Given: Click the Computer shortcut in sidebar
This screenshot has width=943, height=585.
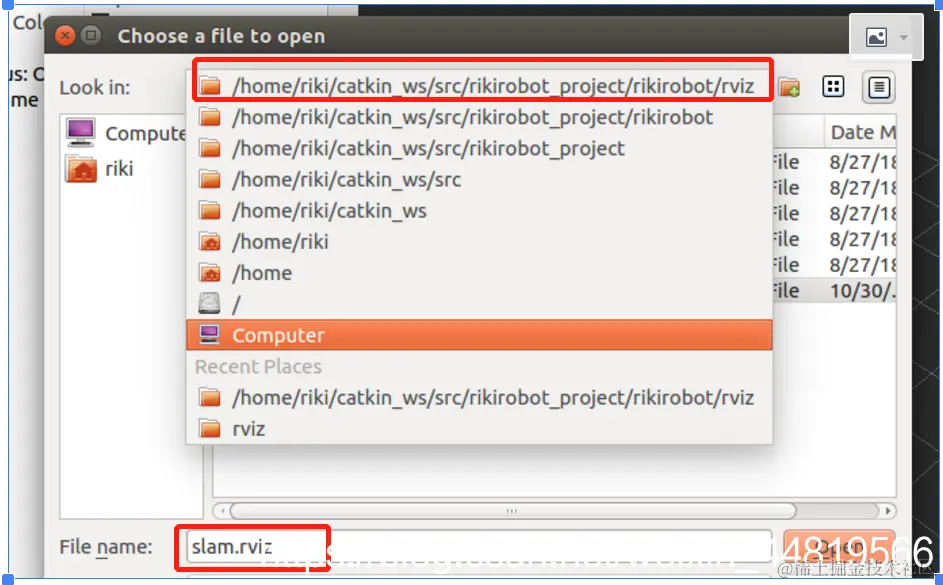Looking at the screenshot, I should [x=126, y=133].
